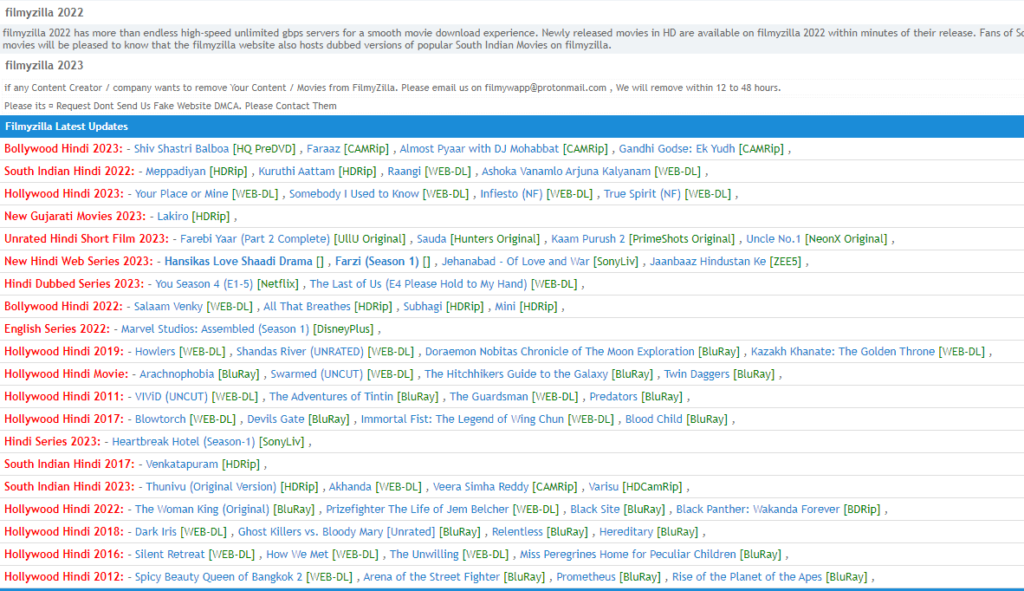Open Heartbreak Hotel (Season-1) link
Viewport: 1024px width, 591px height.
(184, 441)
